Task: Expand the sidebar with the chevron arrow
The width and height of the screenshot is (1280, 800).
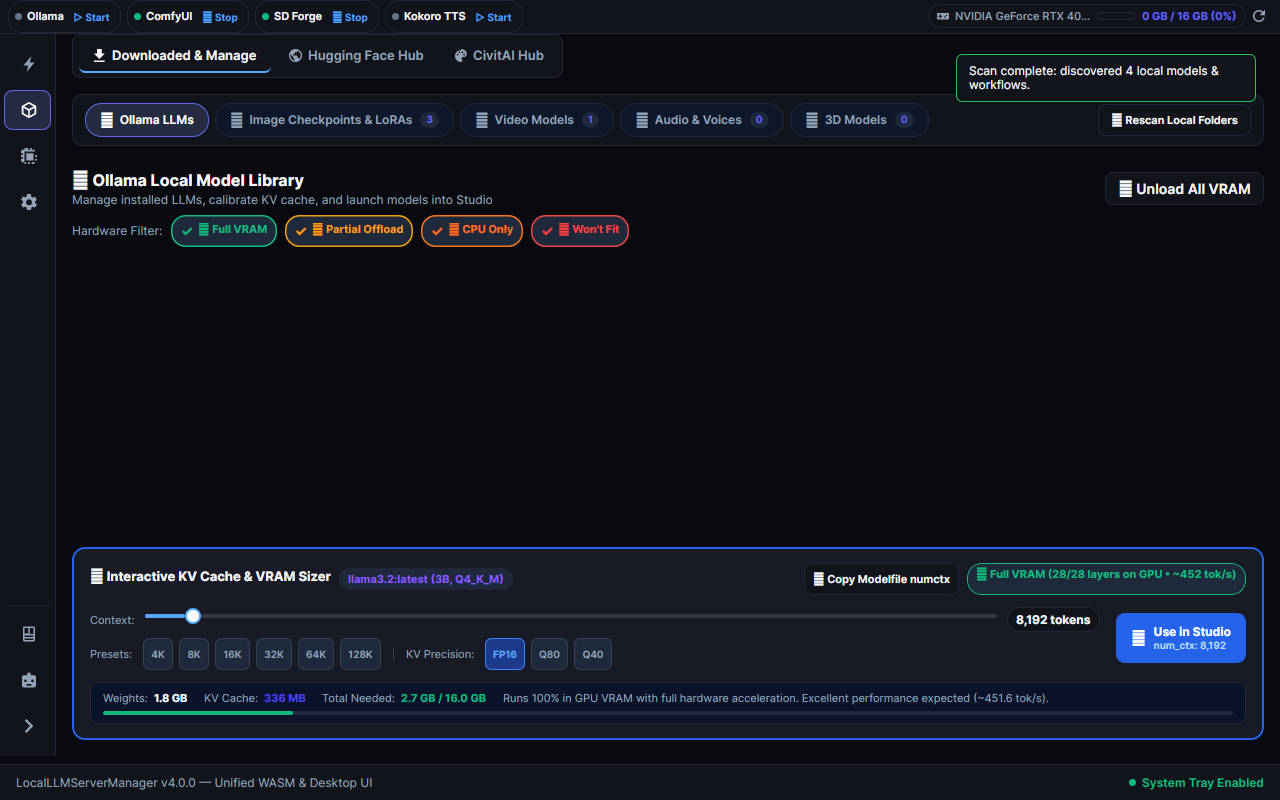Action: coord(28,726)
